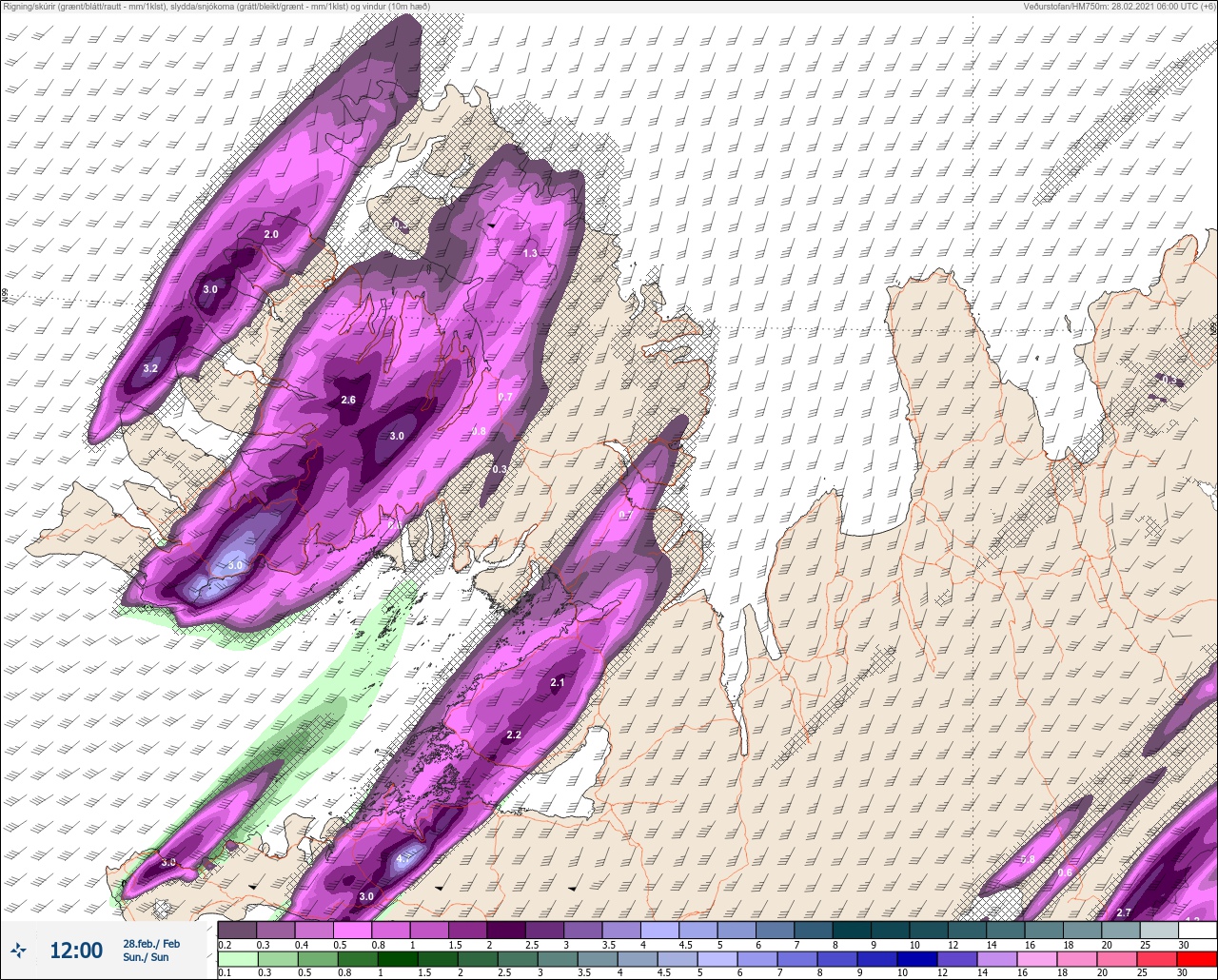Viewport: 1218px width, 980px height.
Task: Click the map title text starting 'Rigning/skúrir'
Action: (216, 7)
